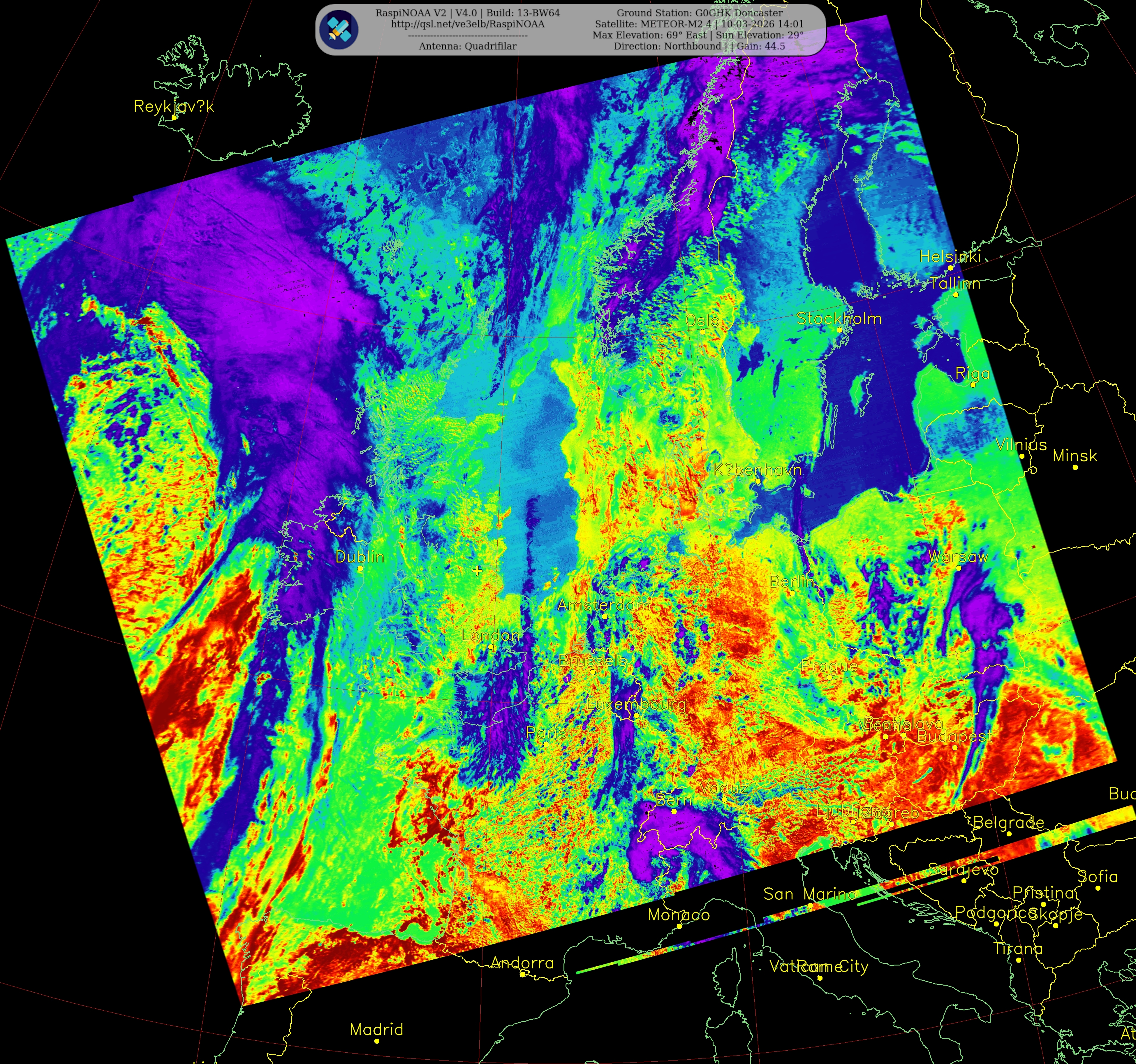
Task: Click the Andorra map label
Action: tap(522, 963)
